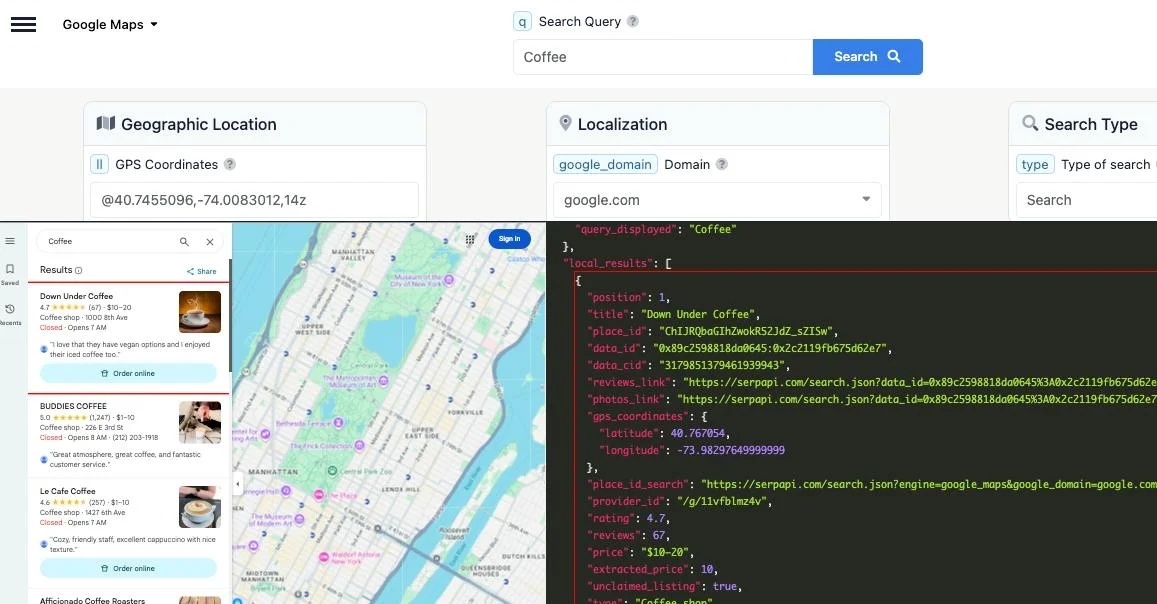Click the Le Cafe Coffee thumbnail
1157x604 pixels.
(x=200, y=507)
